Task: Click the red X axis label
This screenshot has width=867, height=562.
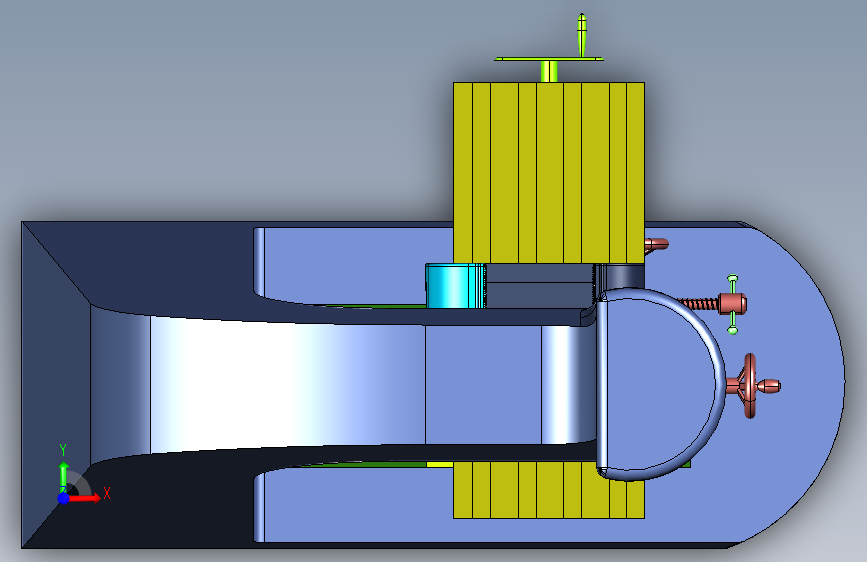Action: [107, 493]
